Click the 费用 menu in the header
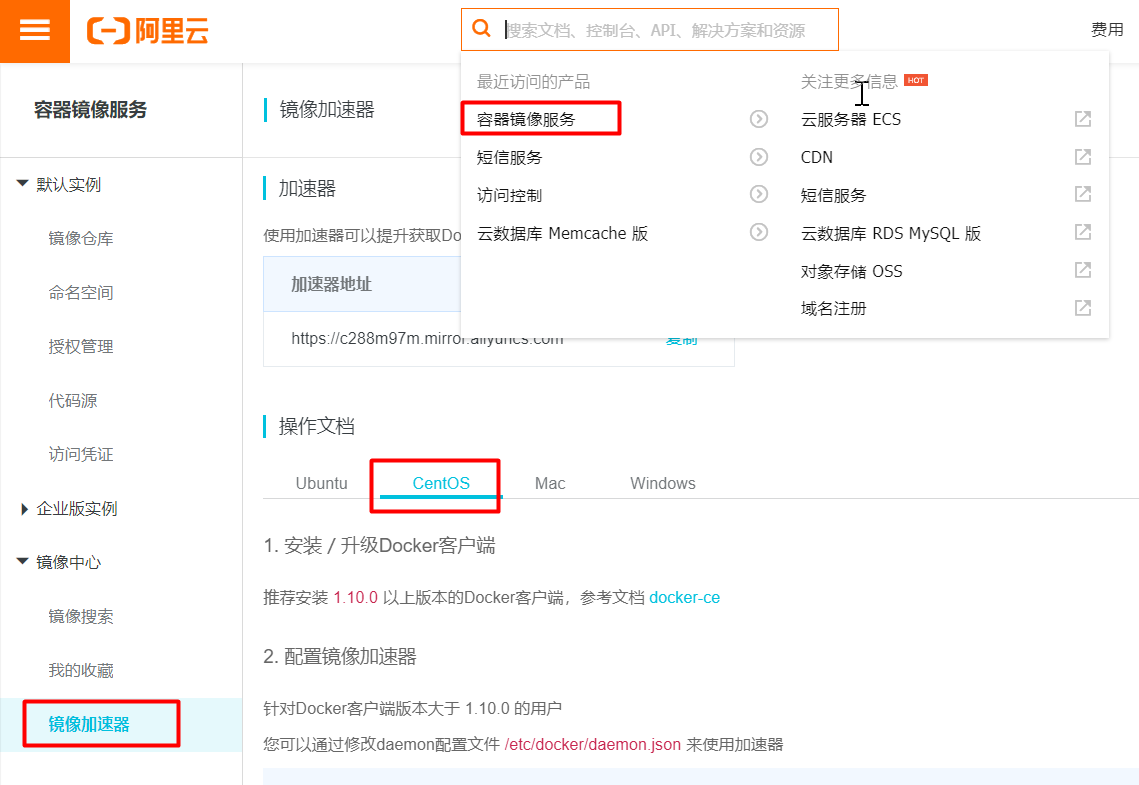 [1107, 30]
